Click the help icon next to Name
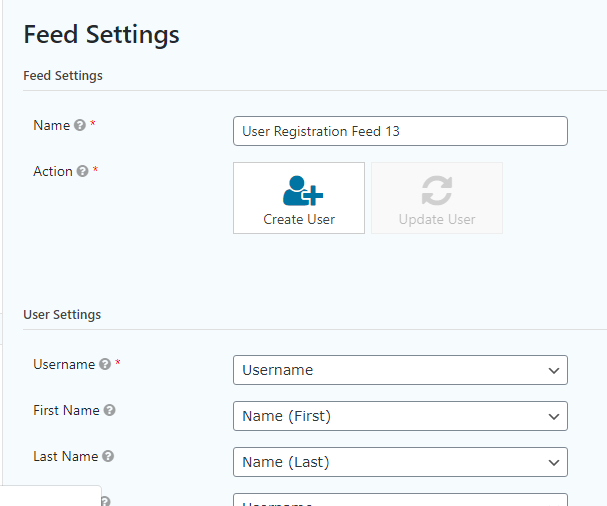607x506 pixels. click(x=80, y=125)
